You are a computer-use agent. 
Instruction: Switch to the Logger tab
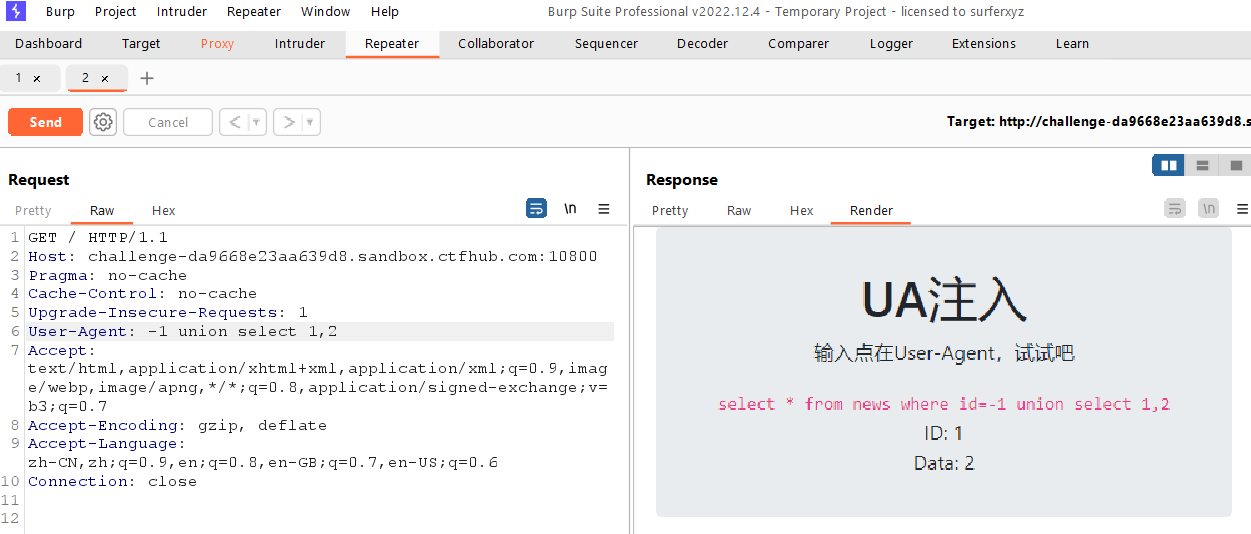click(891, 44)
